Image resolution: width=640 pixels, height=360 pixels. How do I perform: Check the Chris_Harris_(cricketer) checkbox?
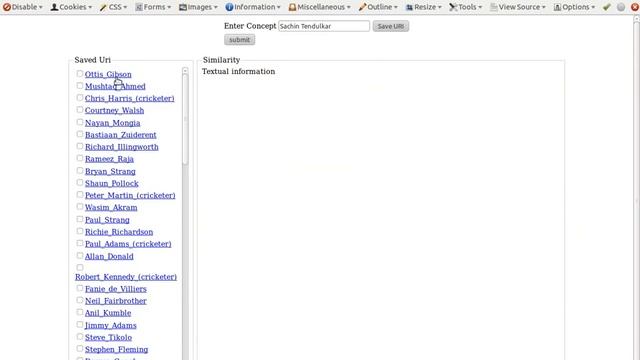pos(80,98)
